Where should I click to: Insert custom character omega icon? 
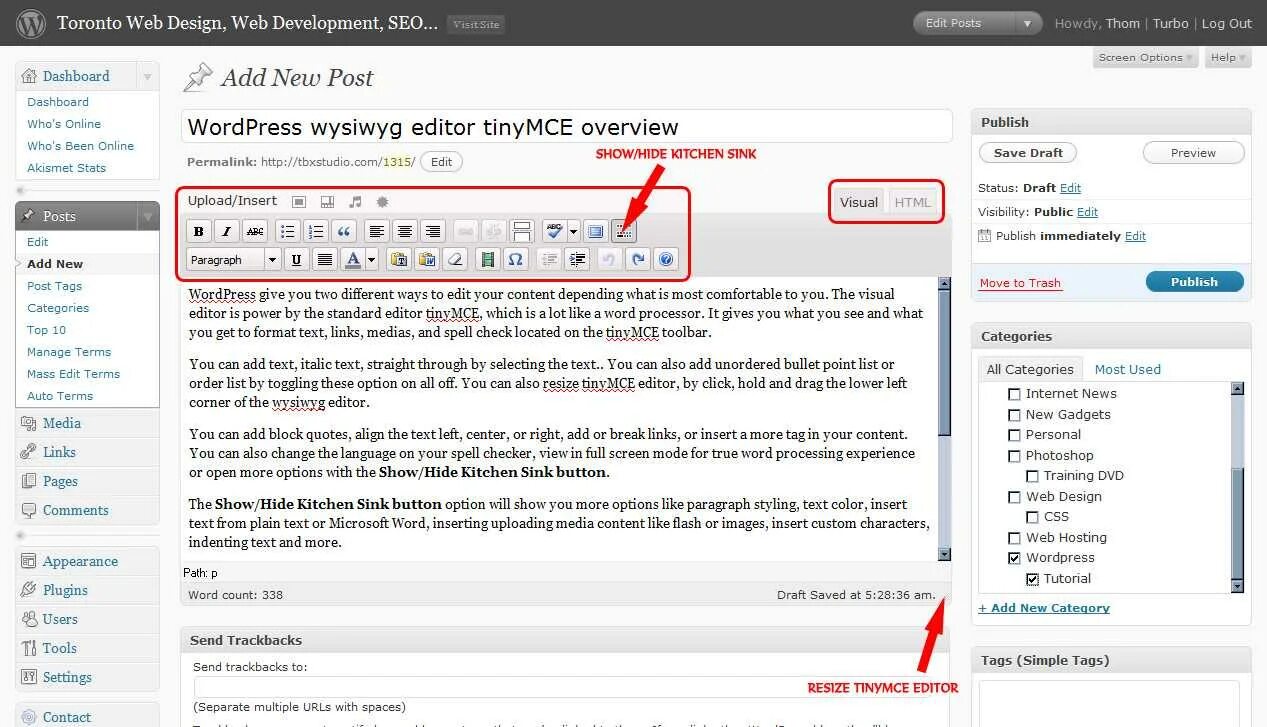515,260
